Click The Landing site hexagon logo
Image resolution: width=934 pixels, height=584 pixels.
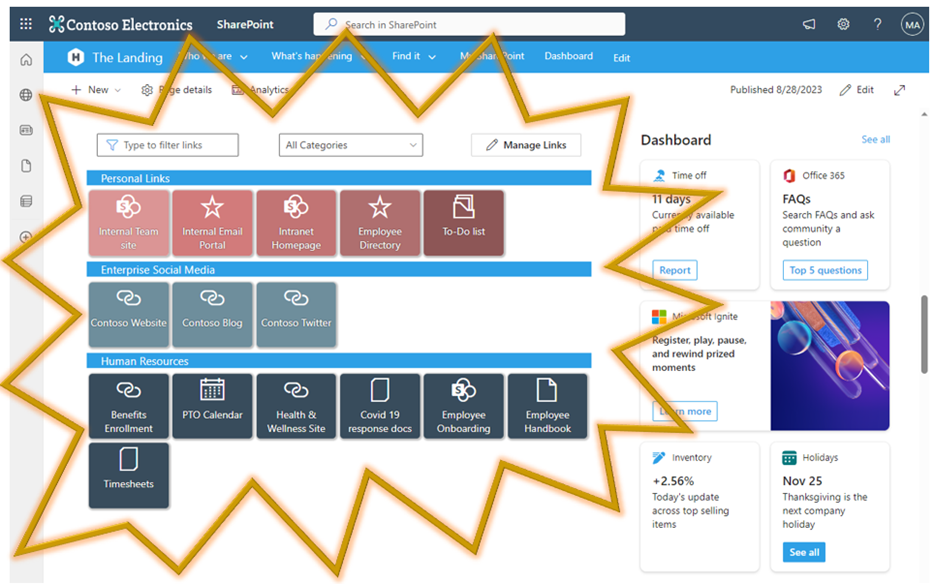click(76, 57)
